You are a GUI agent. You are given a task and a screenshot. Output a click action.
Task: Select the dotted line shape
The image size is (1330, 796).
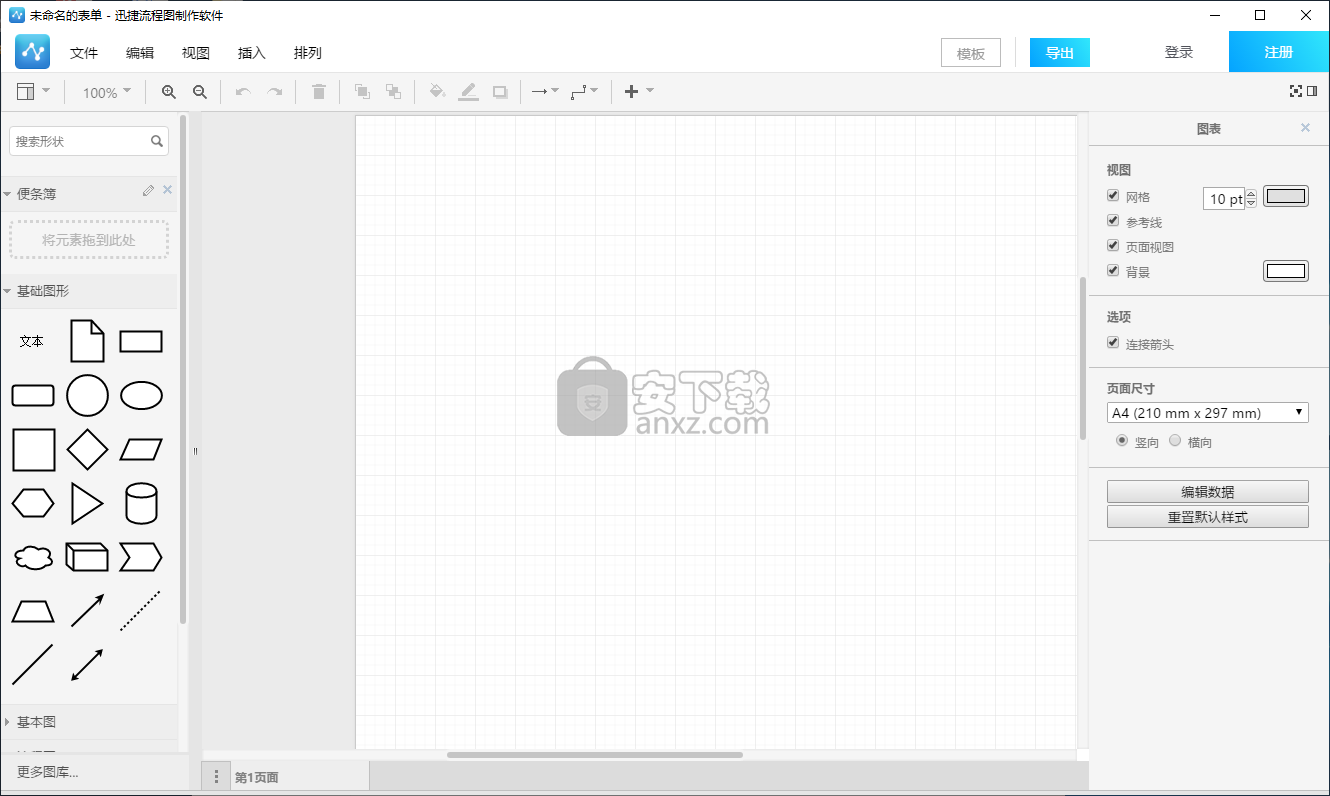pos(141,611)
